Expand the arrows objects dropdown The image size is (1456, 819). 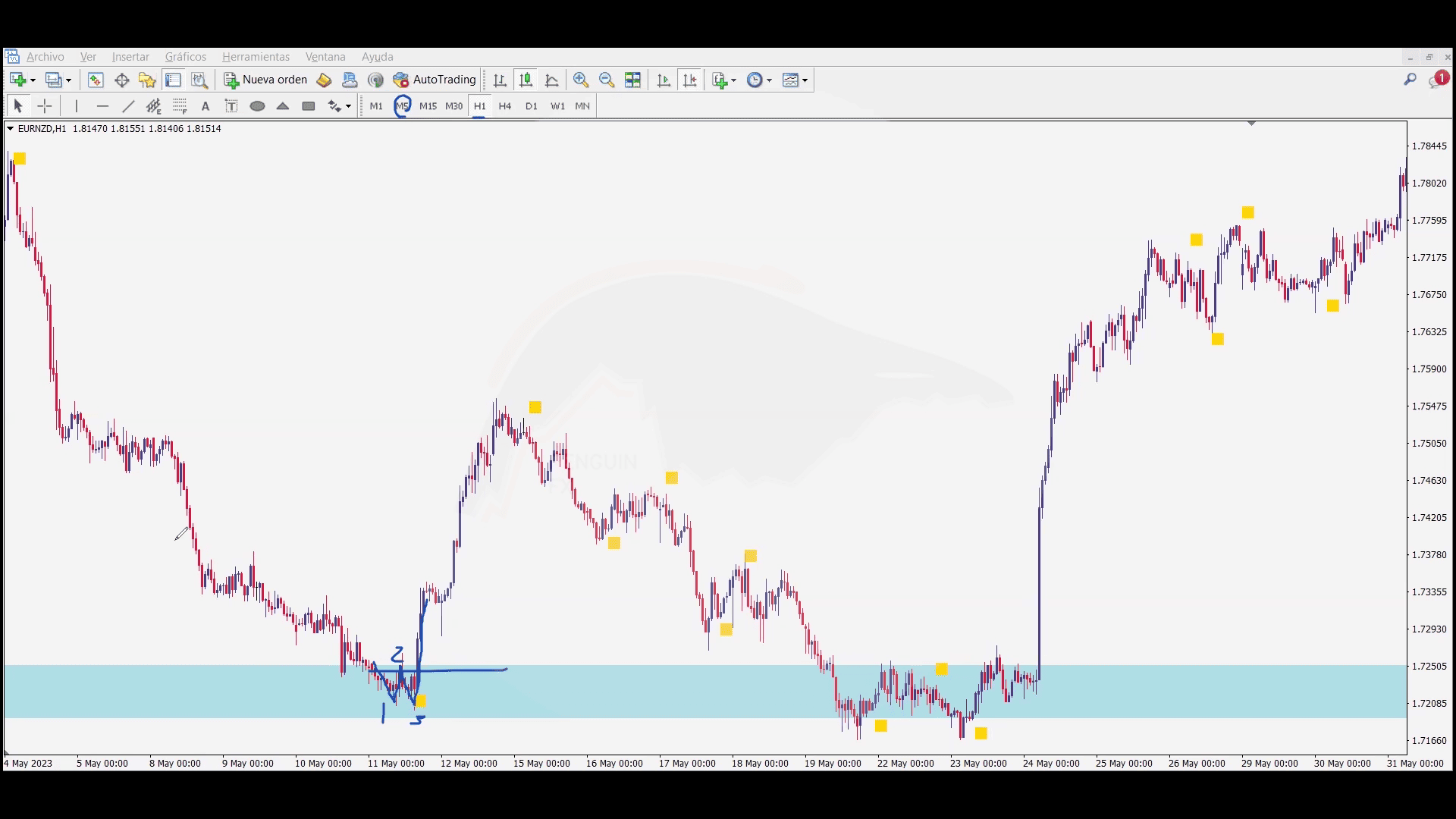click(348, 107)
